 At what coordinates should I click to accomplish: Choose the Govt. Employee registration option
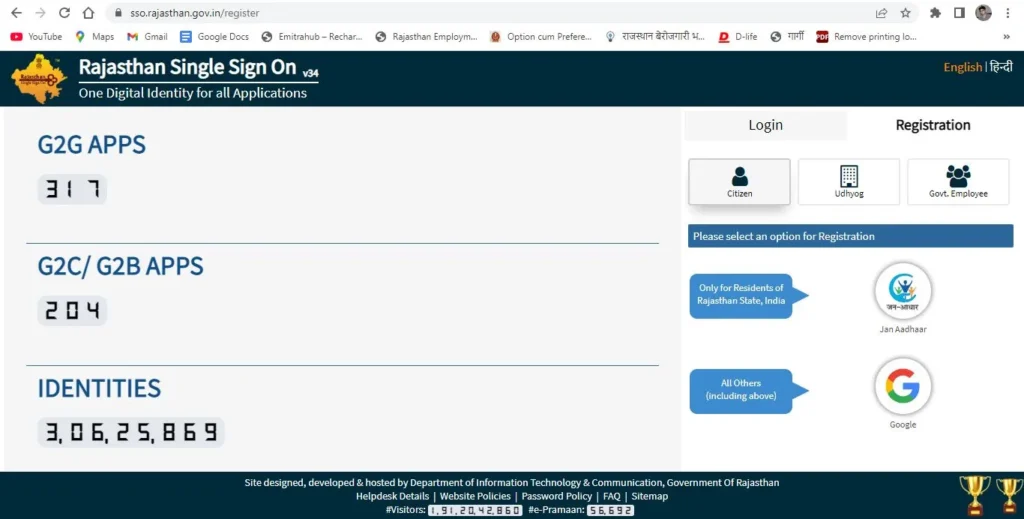click(958, 182)
